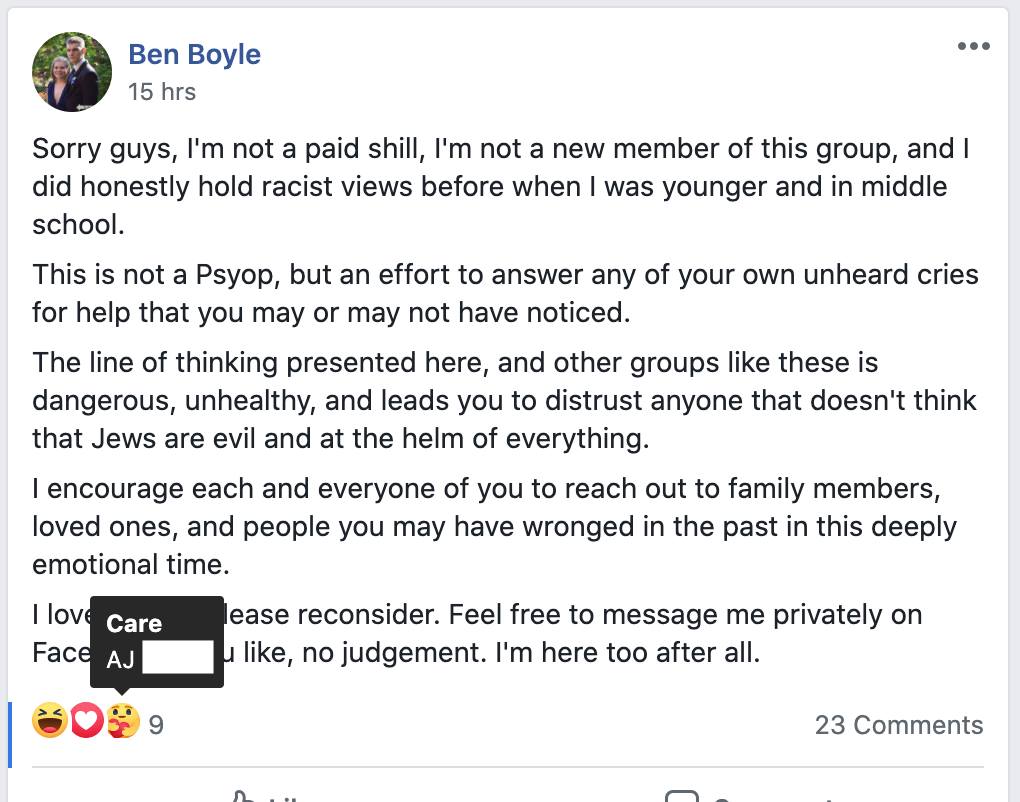
Task: Click the Care hugging-heart reaction icon
Action: click(123, 721)
